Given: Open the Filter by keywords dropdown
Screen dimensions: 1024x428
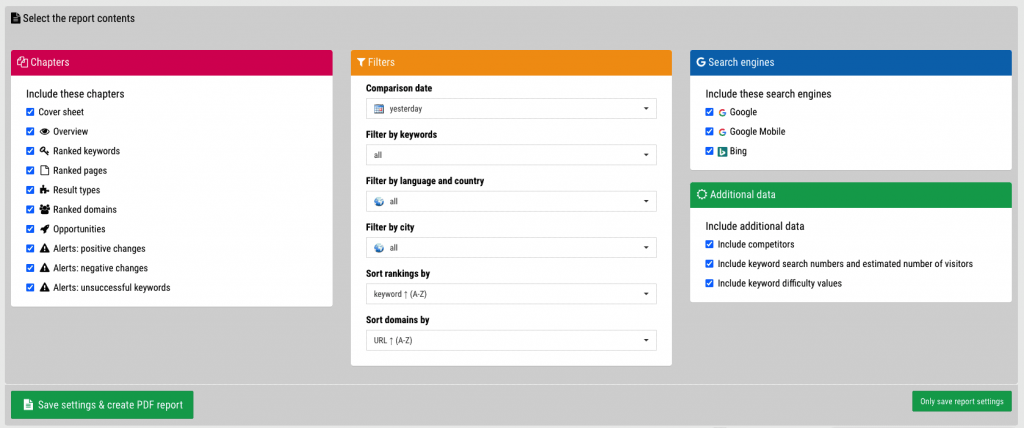Looking at the screenshot, I should 511,155.
